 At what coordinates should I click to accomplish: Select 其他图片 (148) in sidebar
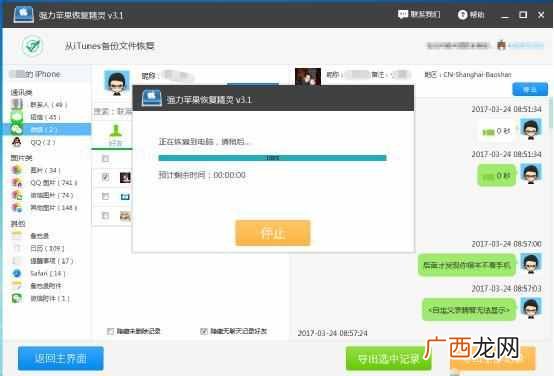click(x=53, y=207)
